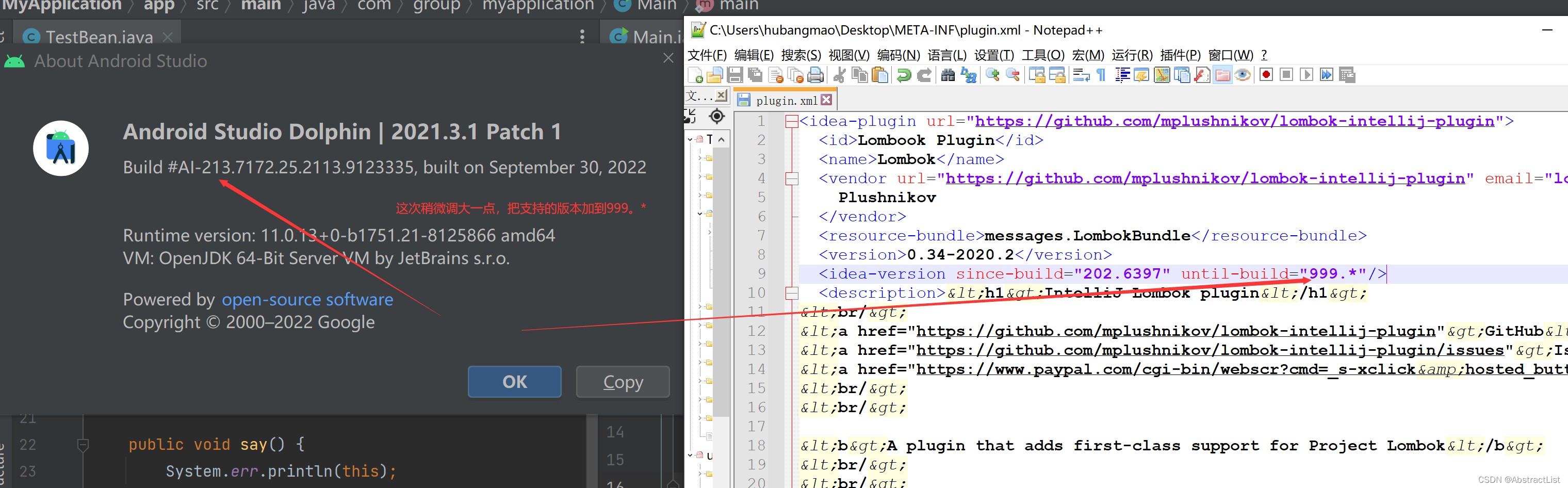Image resolution: width=1568 pixels, height=488 pixels.
Task: Open the github URL on line 1
Action: click(x=1234, y=121)
